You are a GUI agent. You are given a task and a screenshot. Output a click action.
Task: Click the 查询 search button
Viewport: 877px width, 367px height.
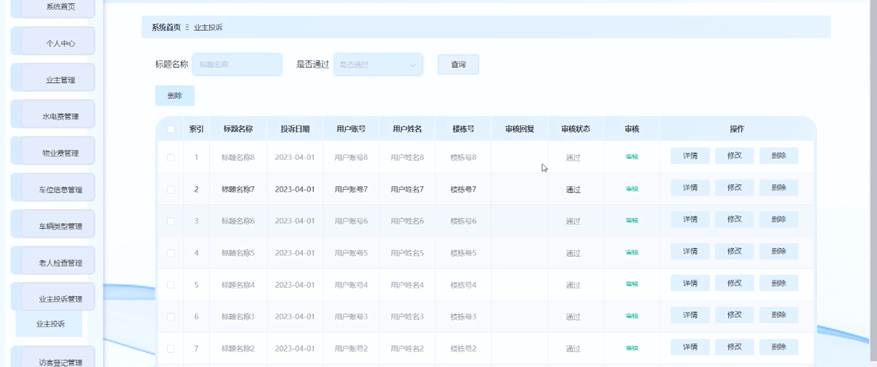[458, 65]
